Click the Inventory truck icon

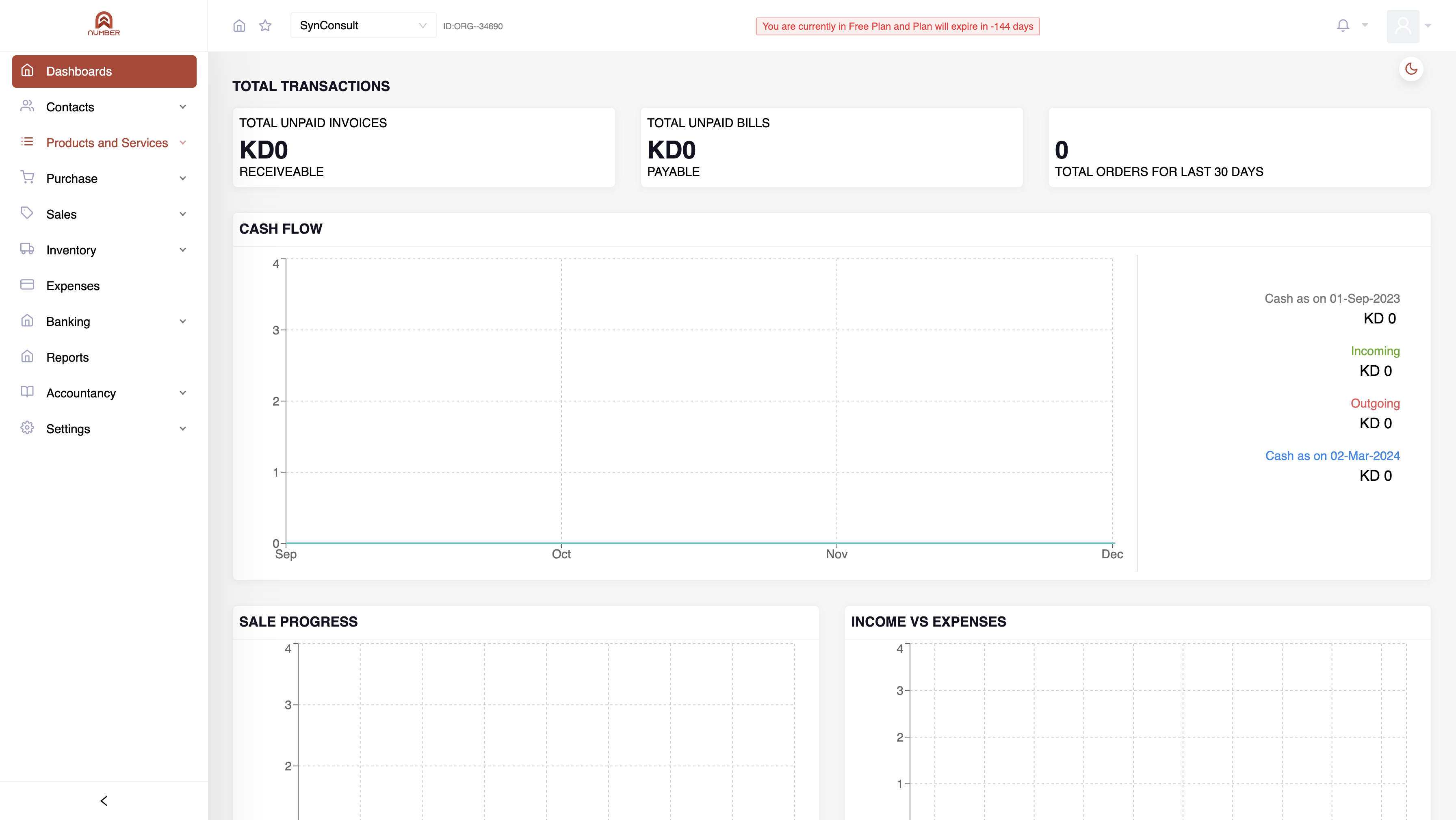coord(27,249)
